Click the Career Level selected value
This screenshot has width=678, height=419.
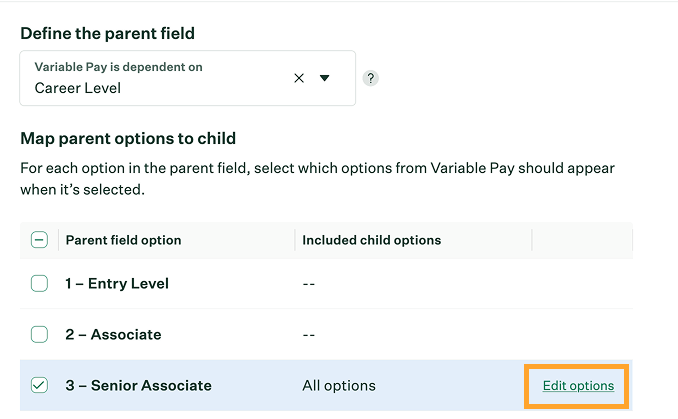[x=78, y=88]
